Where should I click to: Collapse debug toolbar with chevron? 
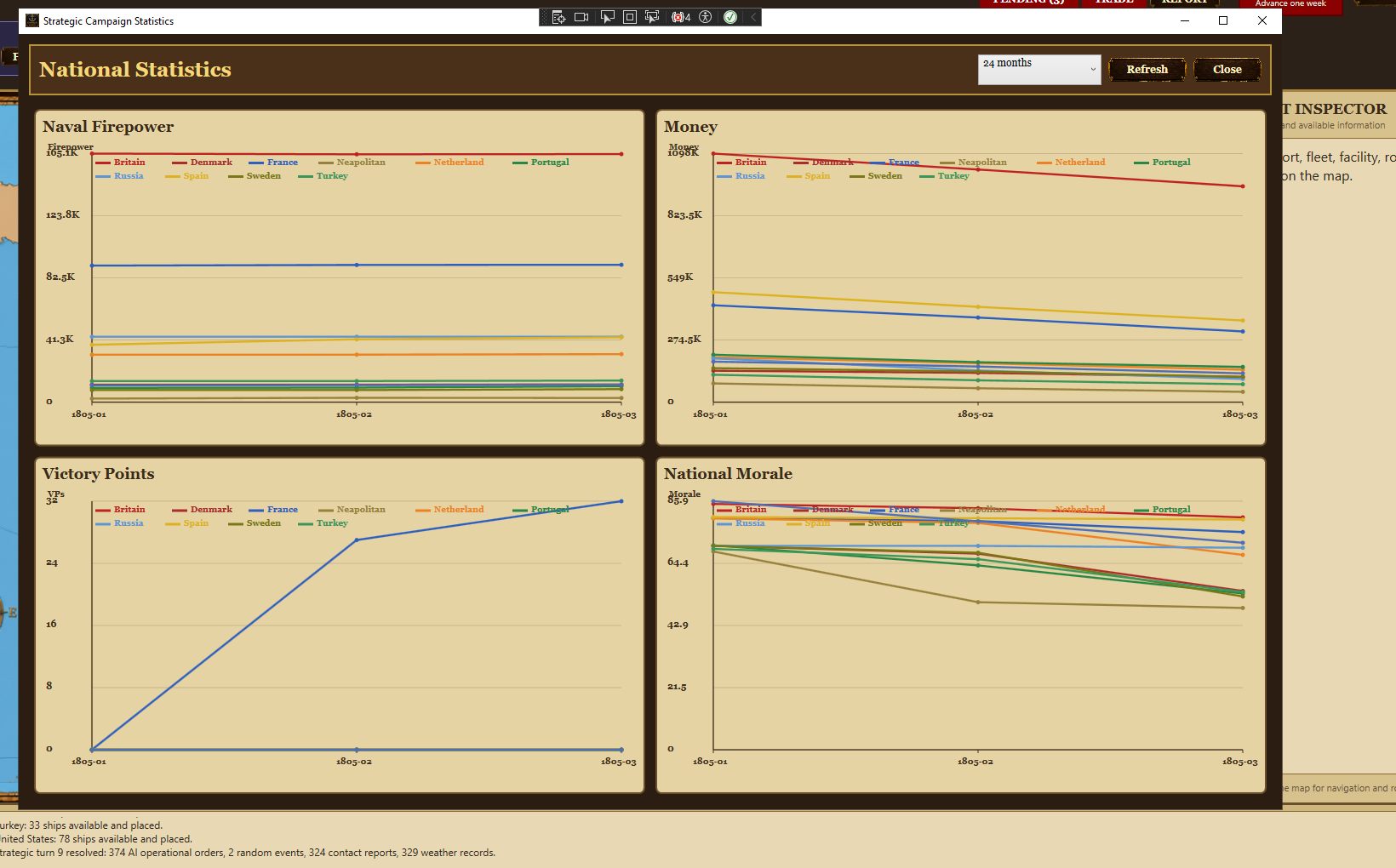point(753,17)
